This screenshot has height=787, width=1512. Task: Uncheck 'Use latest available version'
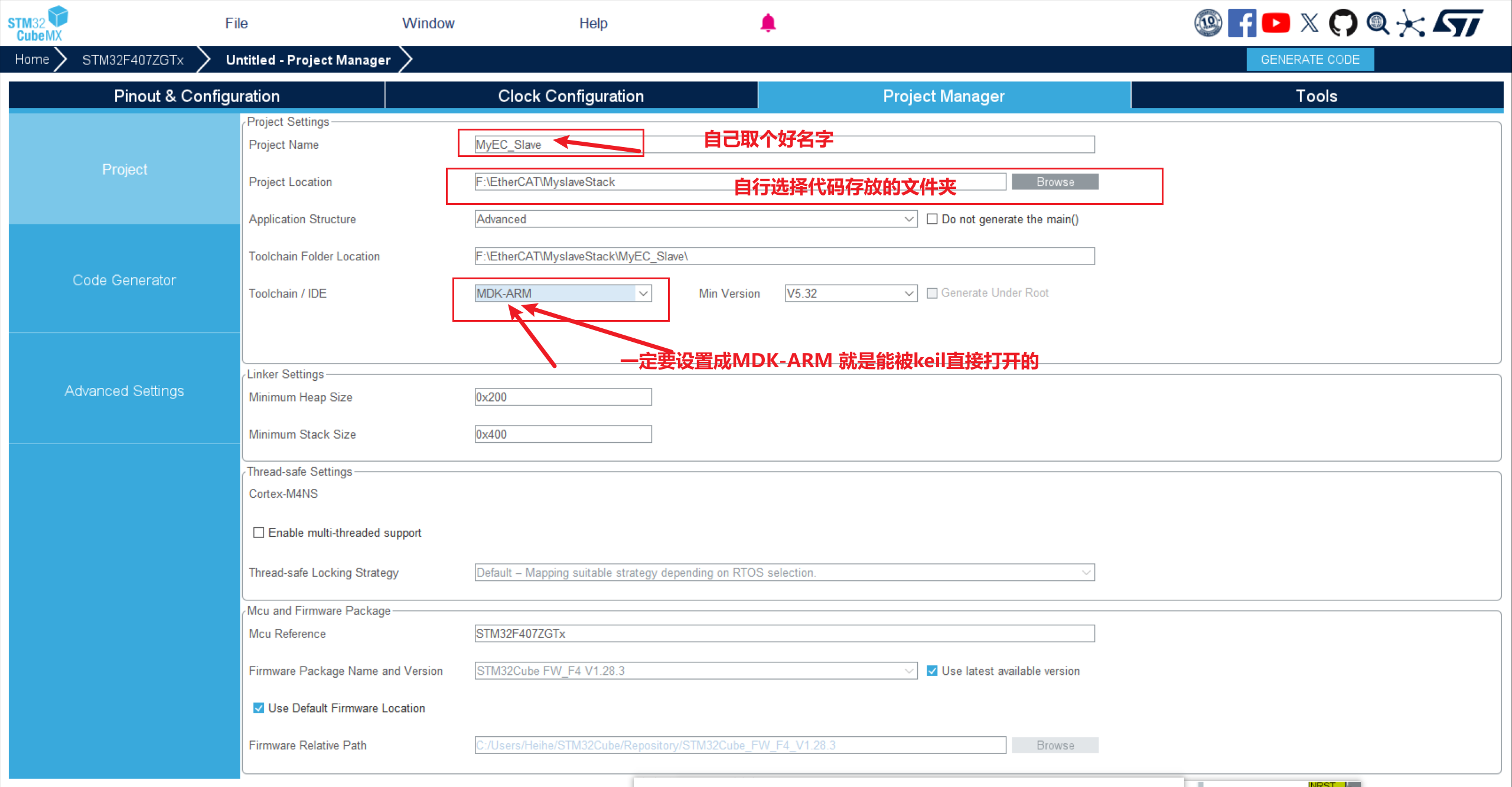pyautogui.click(x=932, y=671)
